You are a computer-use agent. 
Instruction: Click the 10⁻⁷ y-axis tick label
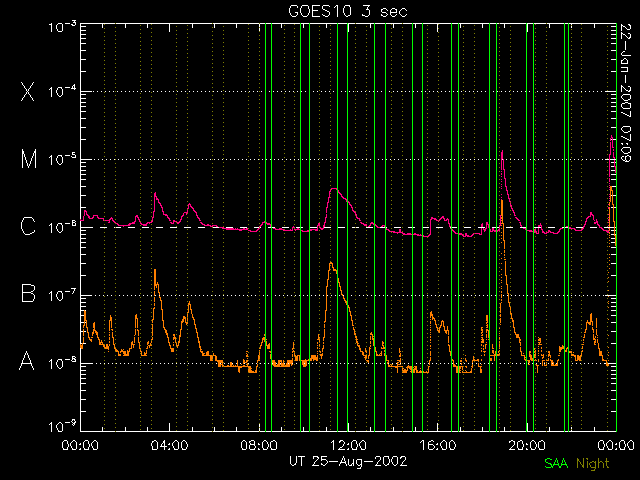coord(62,295)
